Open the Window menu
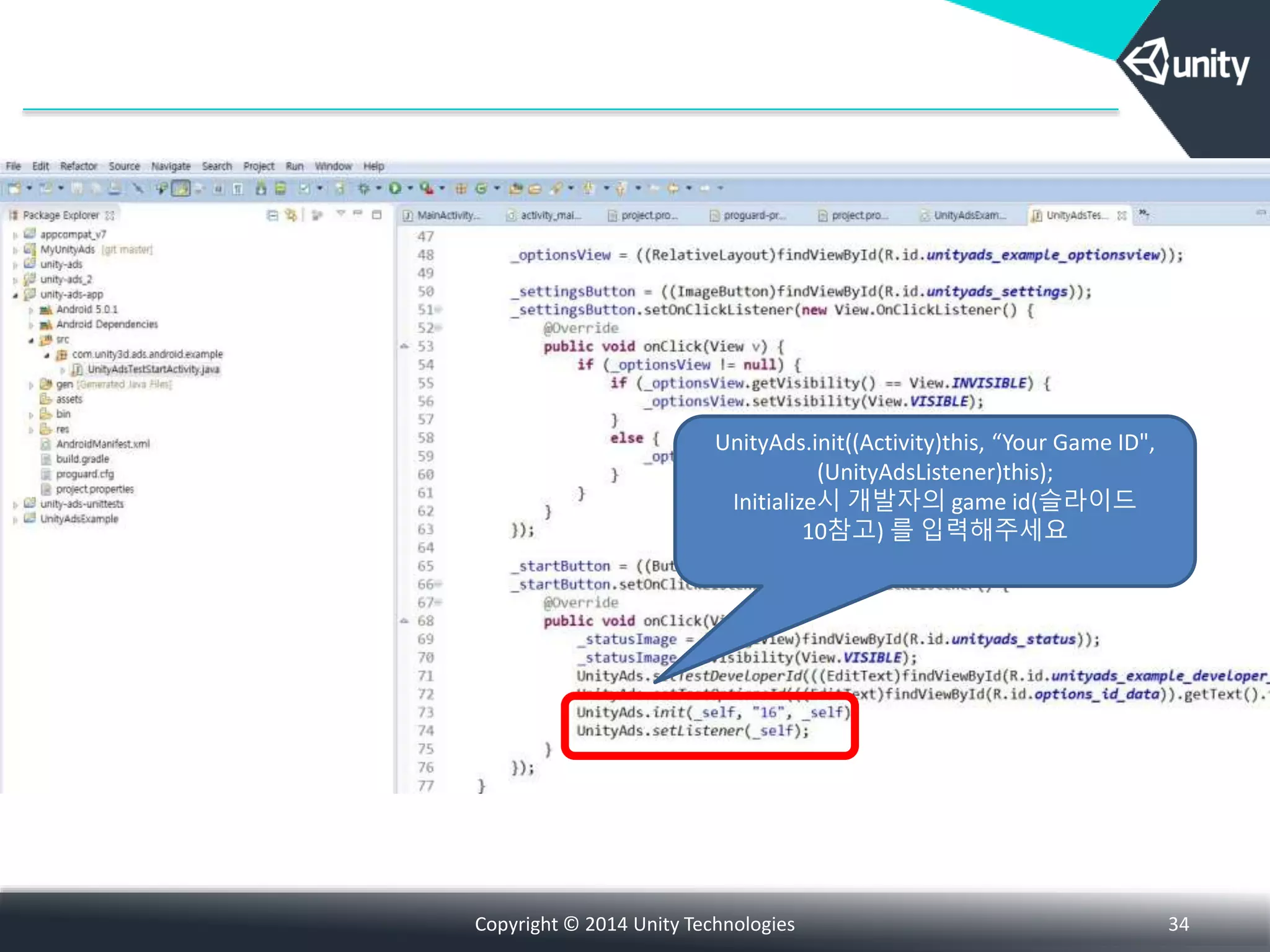Image resolution: width=1270 pixels, height=952 pixels. click(333, 166)
